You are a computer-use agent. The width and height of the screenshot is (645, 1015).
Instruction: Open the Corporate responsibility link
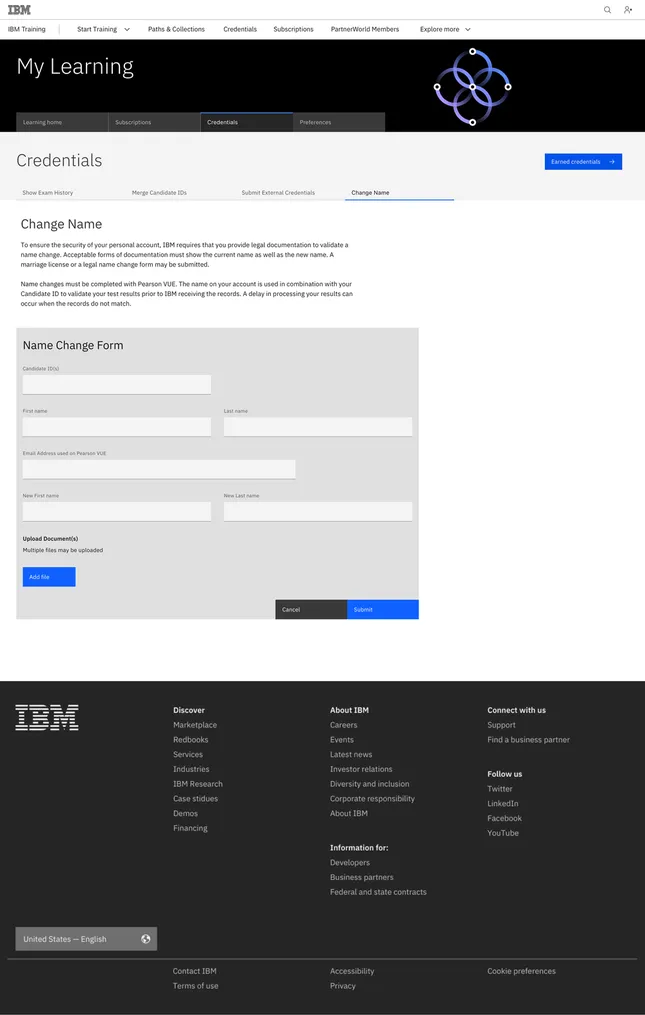coord(372,799)
